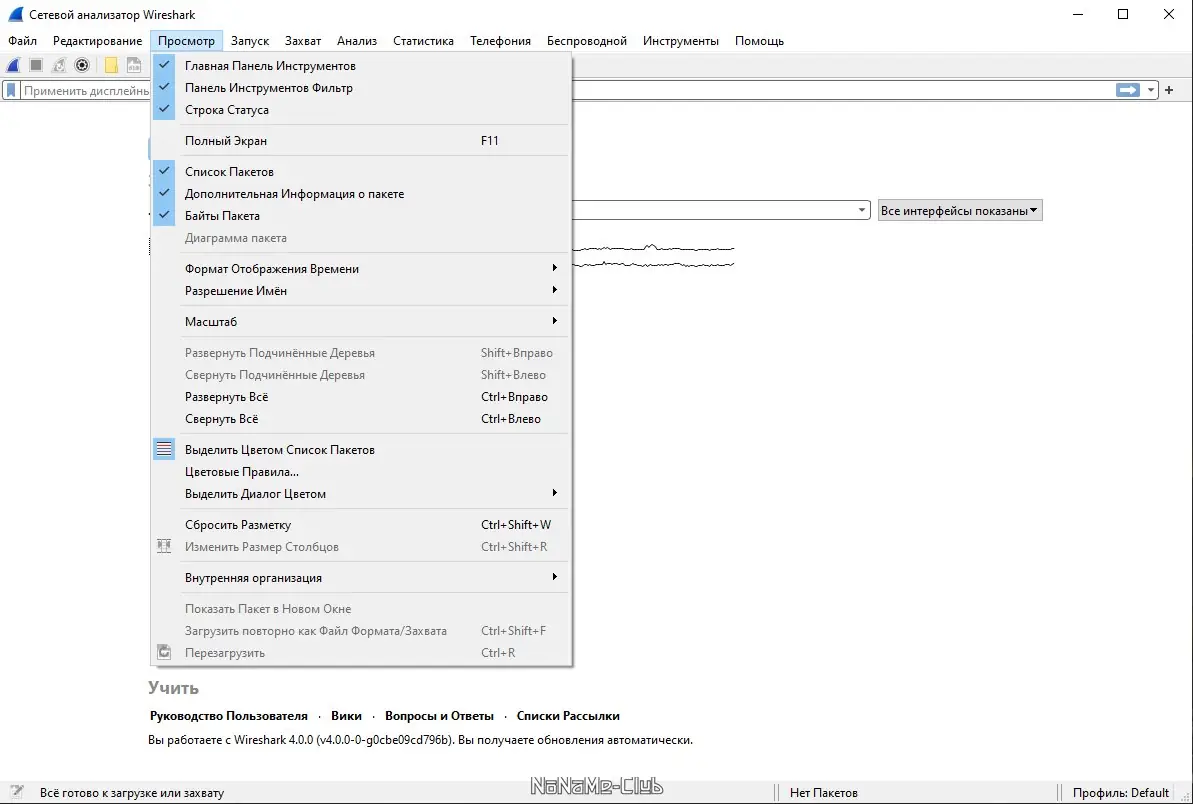
Task: Select Развернуть Всё menu entry
Action: pyautogui.click(x=360, y=397)
